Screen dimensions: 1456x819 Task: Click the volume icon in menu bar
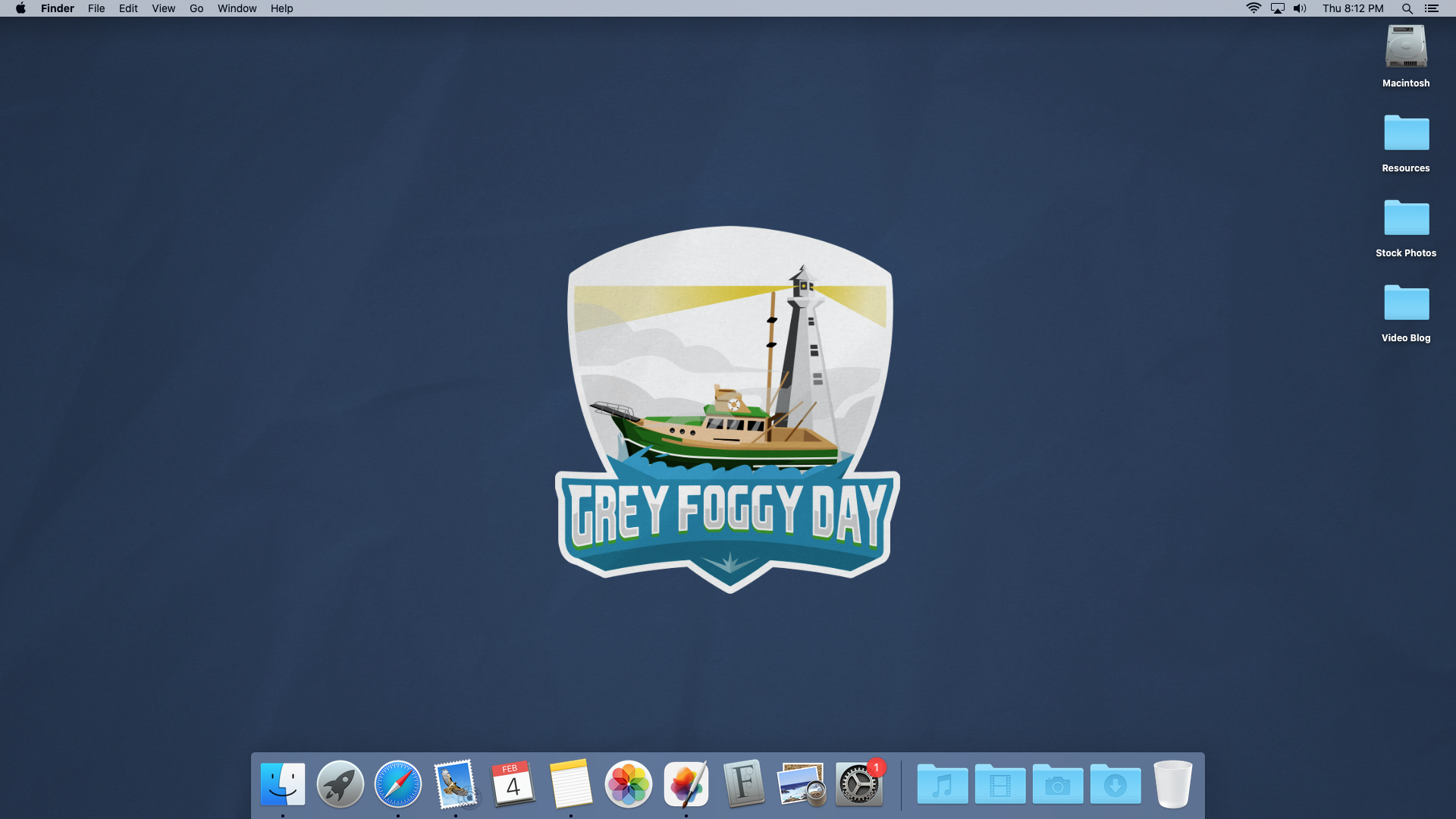(x=1300, y=8)
